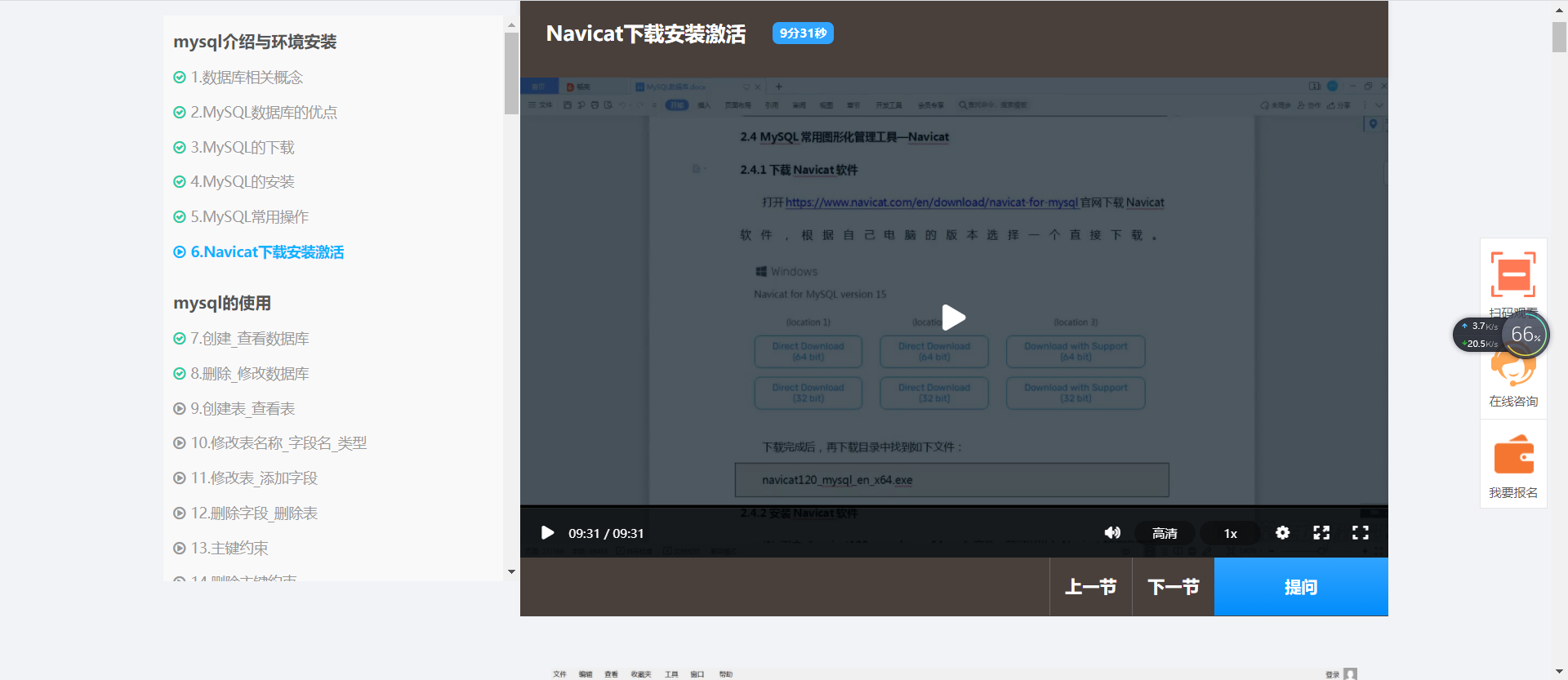Open lesson 8.删除_修改数据库

click(x=250, y=374)
